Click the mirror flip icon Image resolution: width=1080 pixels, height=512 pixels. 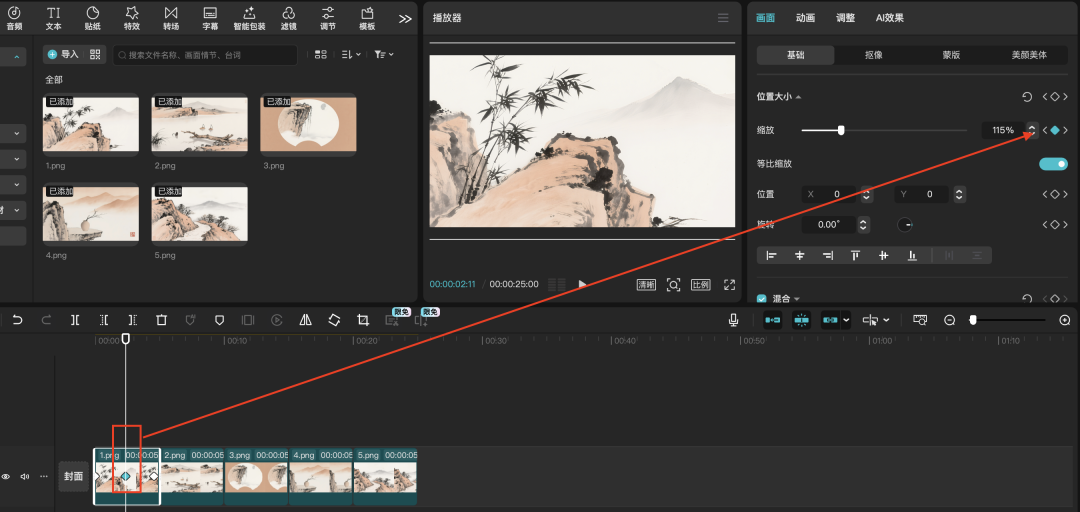(x=306, y=320)
